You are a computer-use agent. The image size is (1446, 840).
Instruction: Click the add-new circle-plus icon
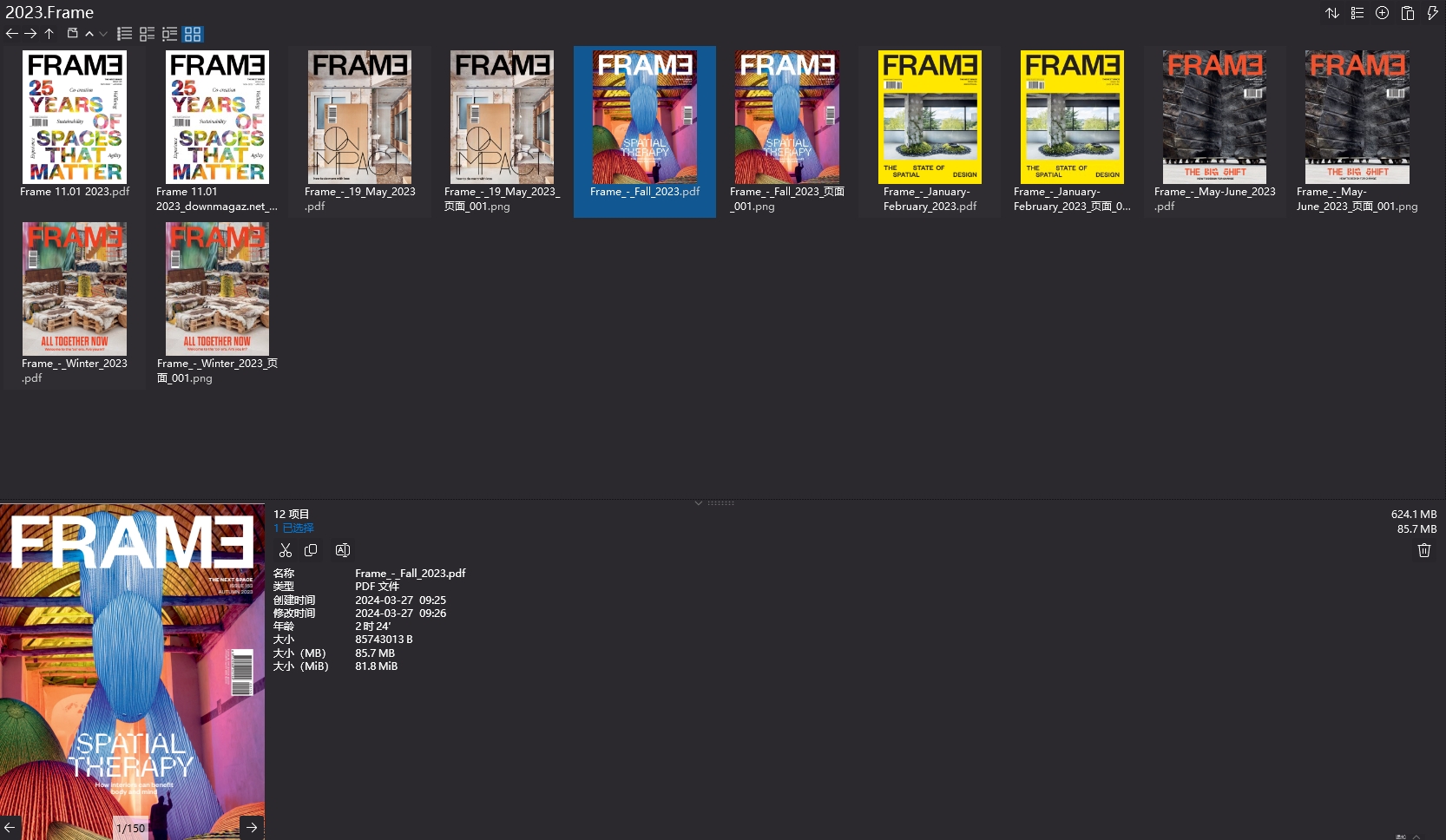coord(1383,13)
